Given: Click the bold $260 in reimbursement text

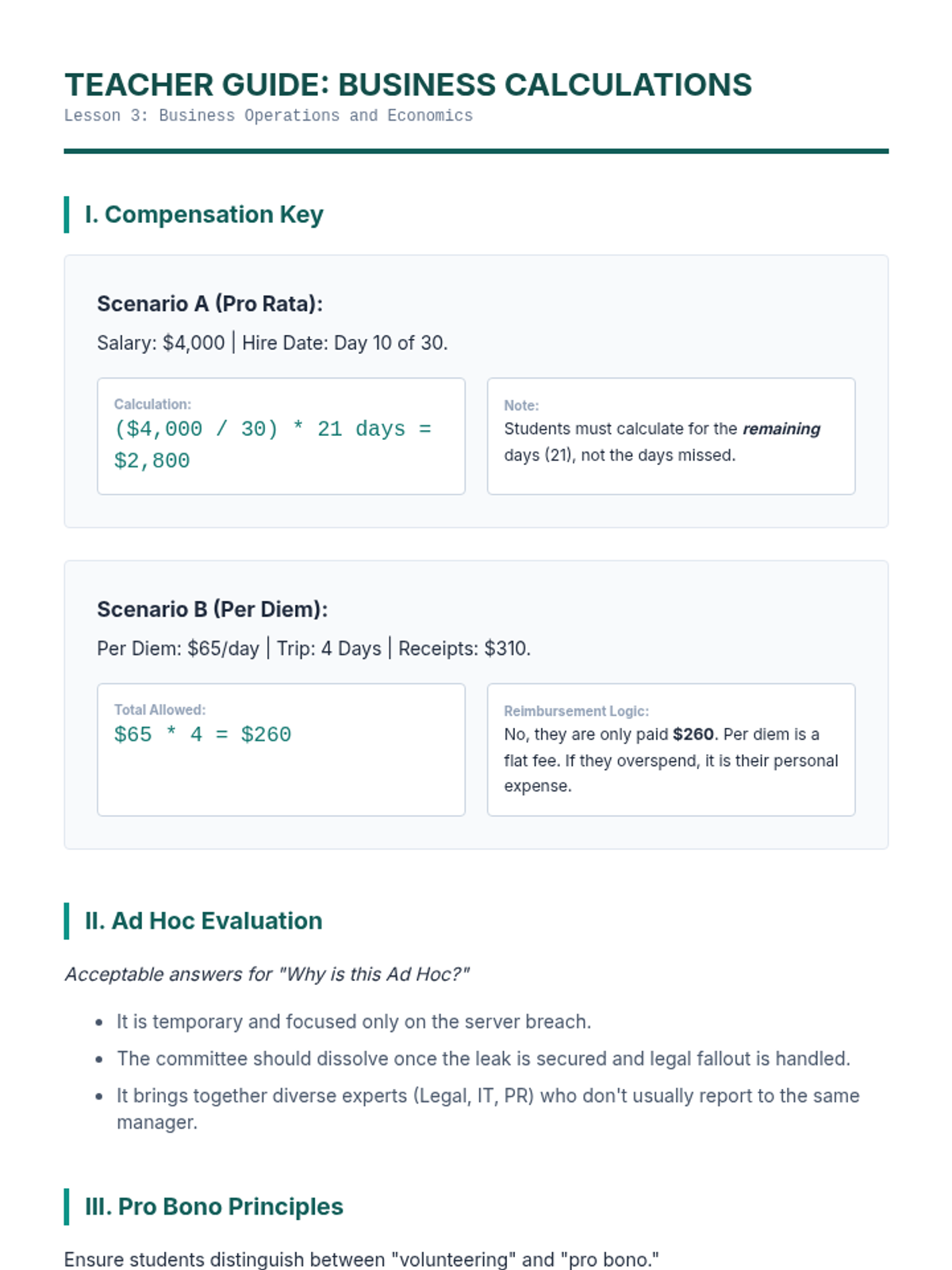Looking at the screenshot, I should (x=693, y=735).
